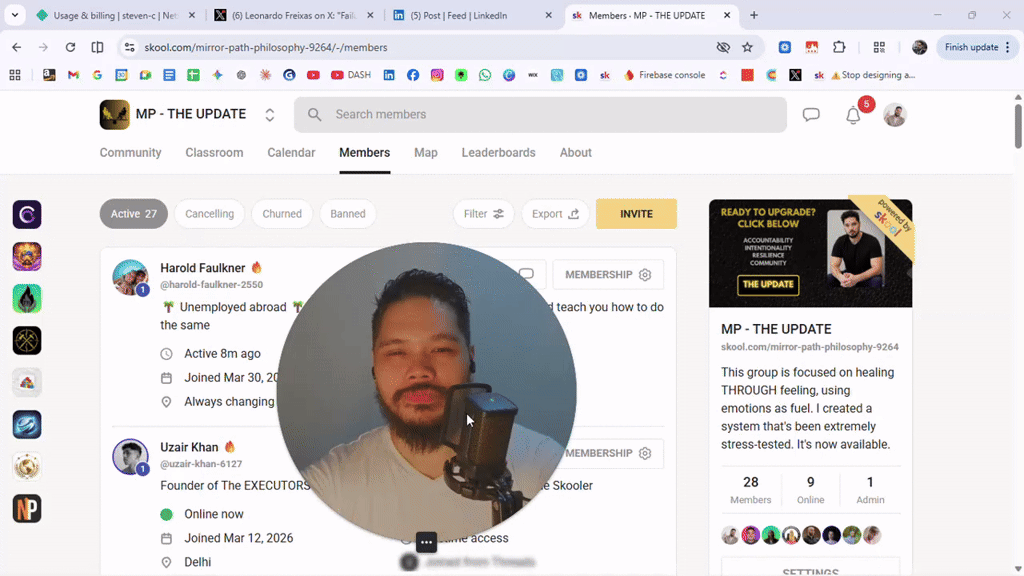Open Harold Faulkner's profile name
This screenshot has height=576, width=1024.
202,268
